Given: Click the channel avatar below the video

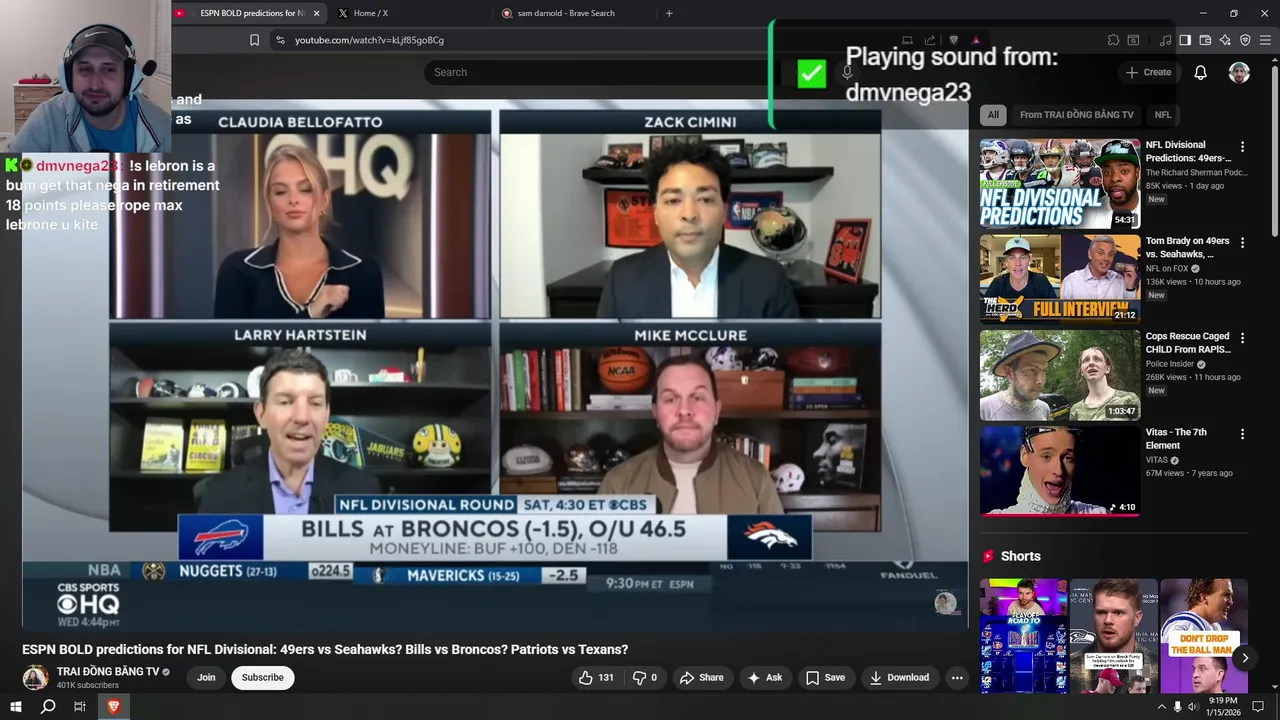Looking at the screenshot, I should [x=35, y=677].
